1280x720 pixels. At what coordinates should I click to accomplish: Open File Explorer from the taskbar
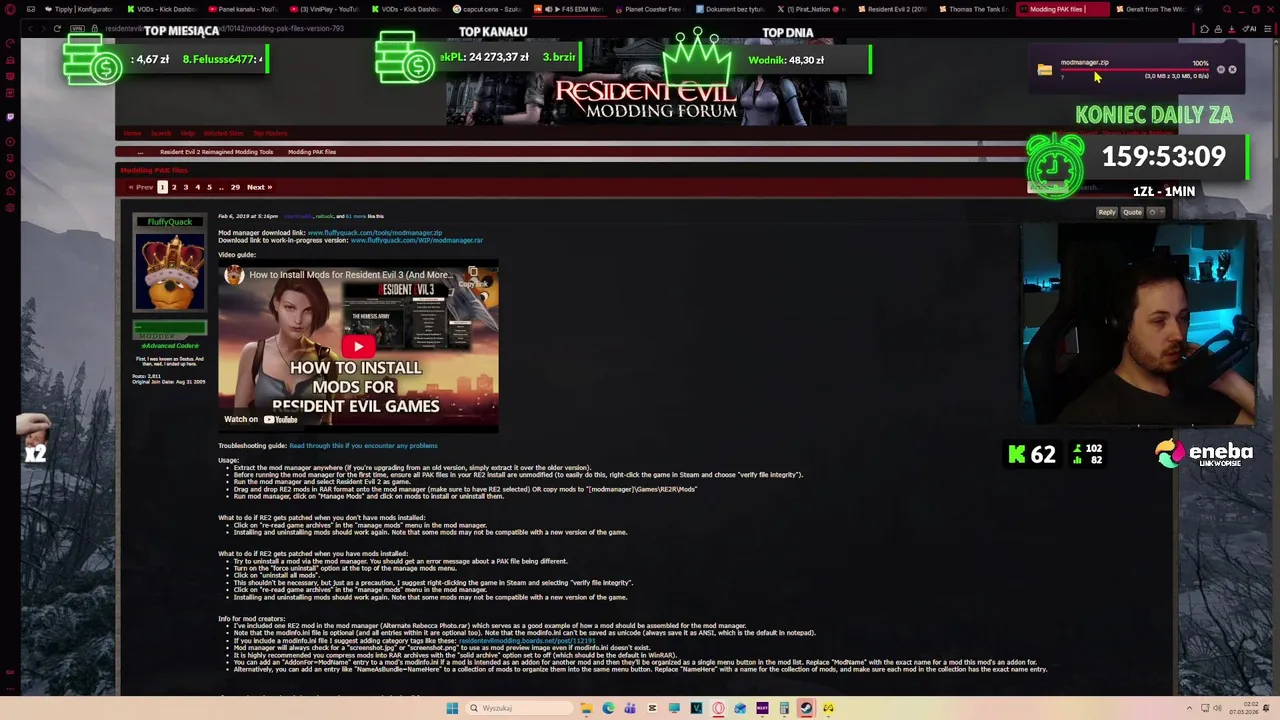[586, 708]
